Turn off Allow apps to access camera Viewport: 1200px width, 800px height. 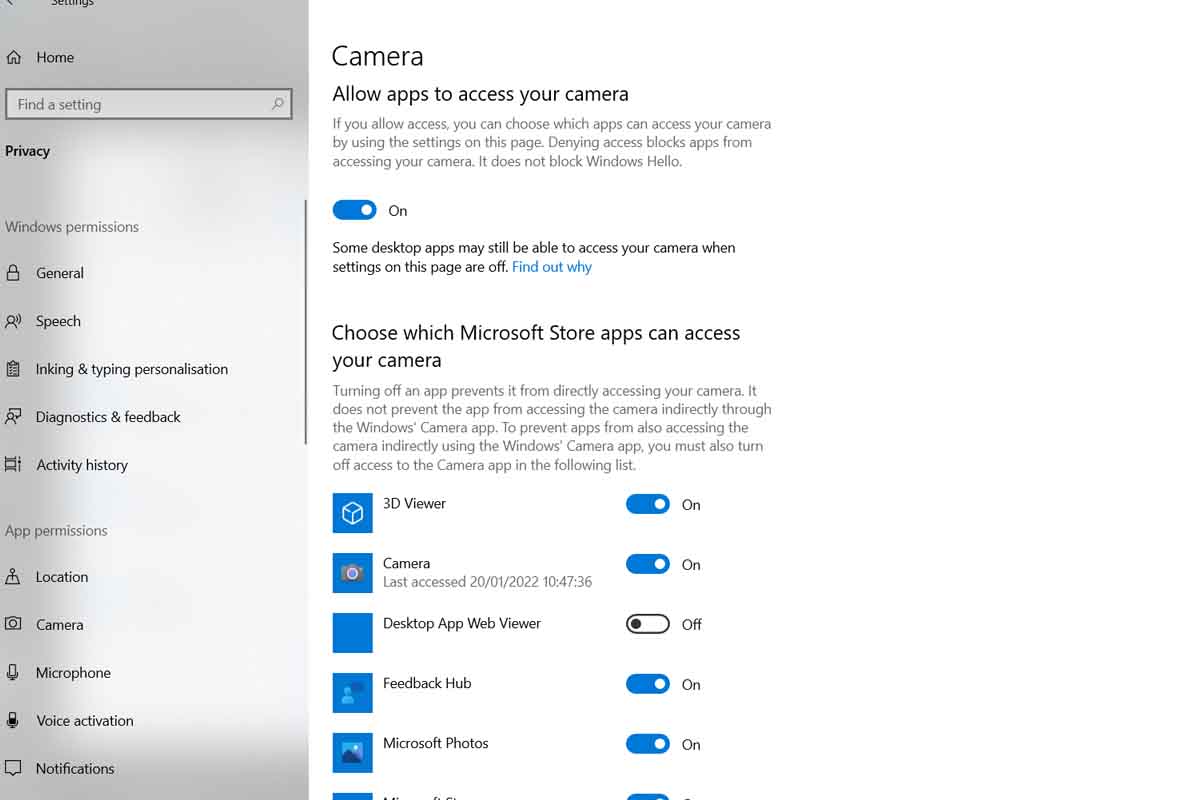(354, 210)
